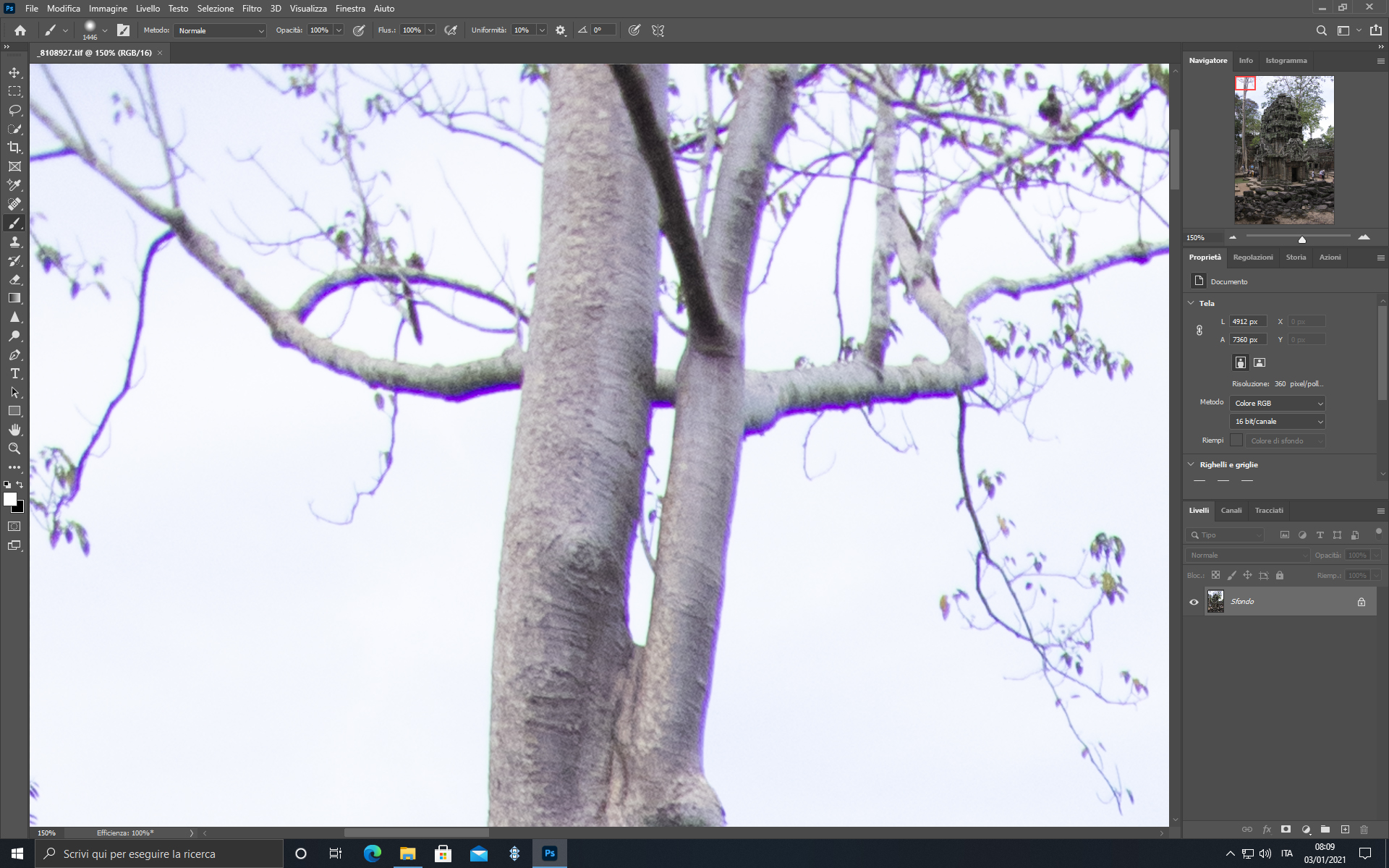Open the Filtro menu
Screen dimensions: 1389x868
[252, 9]
